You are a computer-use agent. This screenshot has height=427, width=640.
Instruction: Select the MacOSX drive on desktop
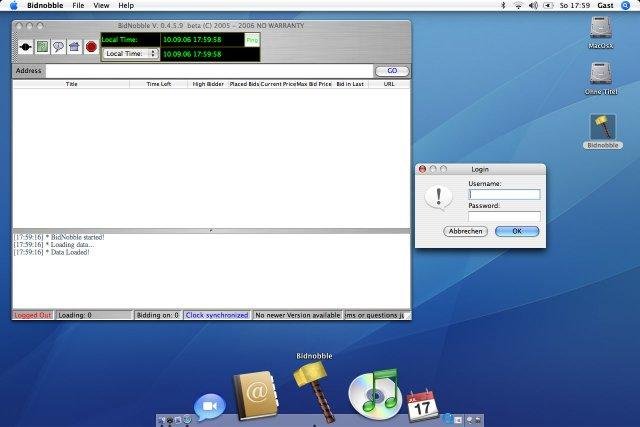point(601,33)
